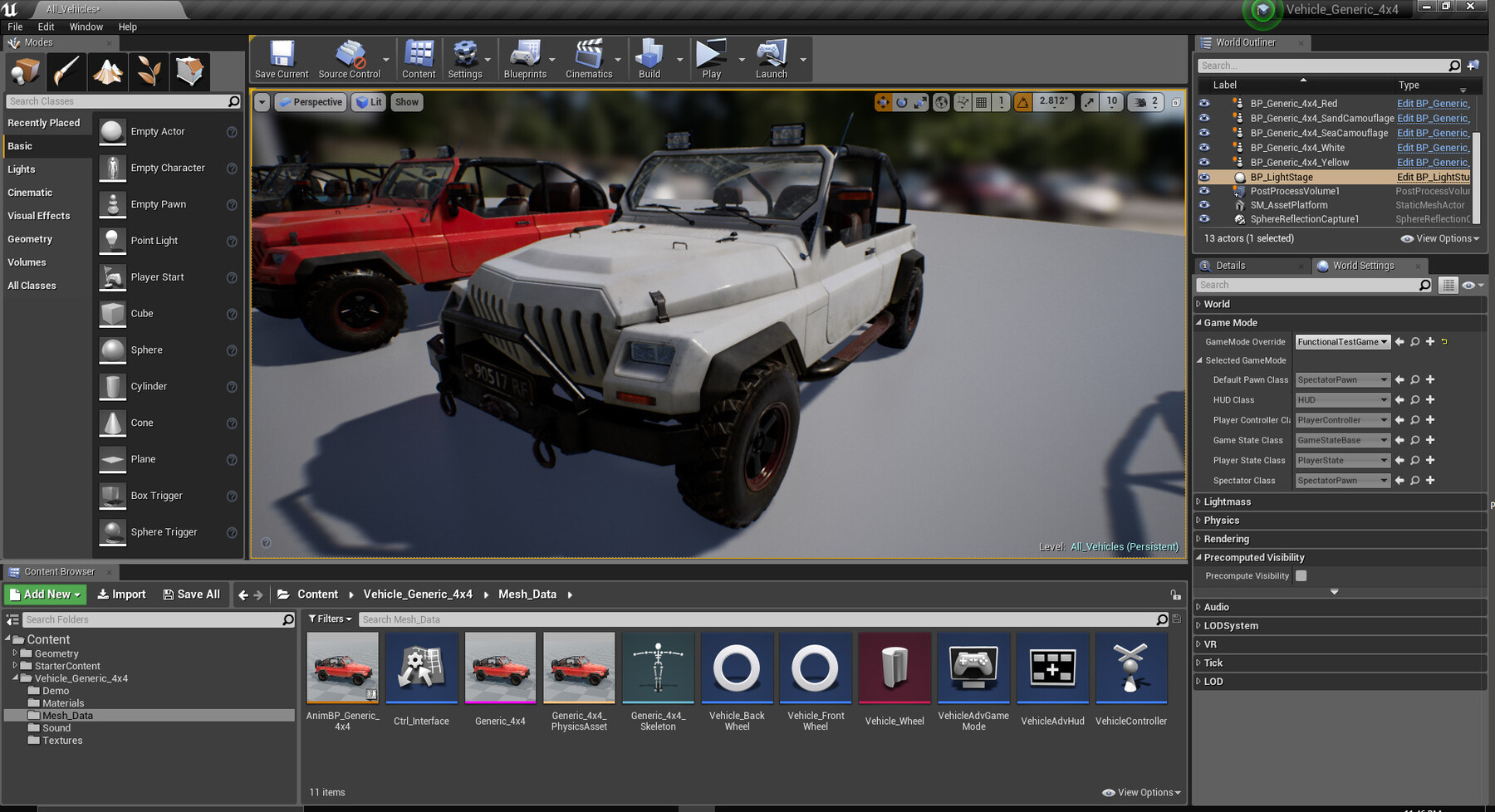Viewport: 1495px width, 812px height.
Task: Enable the Precompute Visibility checkbox
Action: (x=1301, y=575)
